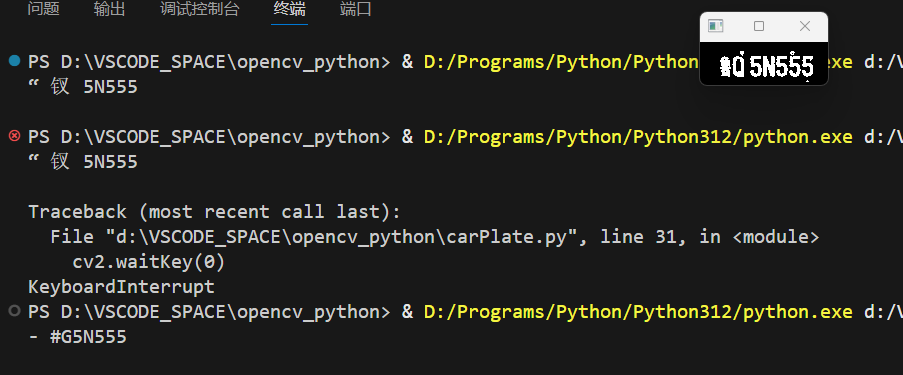Select the 调试控制台 tab
The width and height of the screenshot is (903, 375).
[x=200, y=10]
